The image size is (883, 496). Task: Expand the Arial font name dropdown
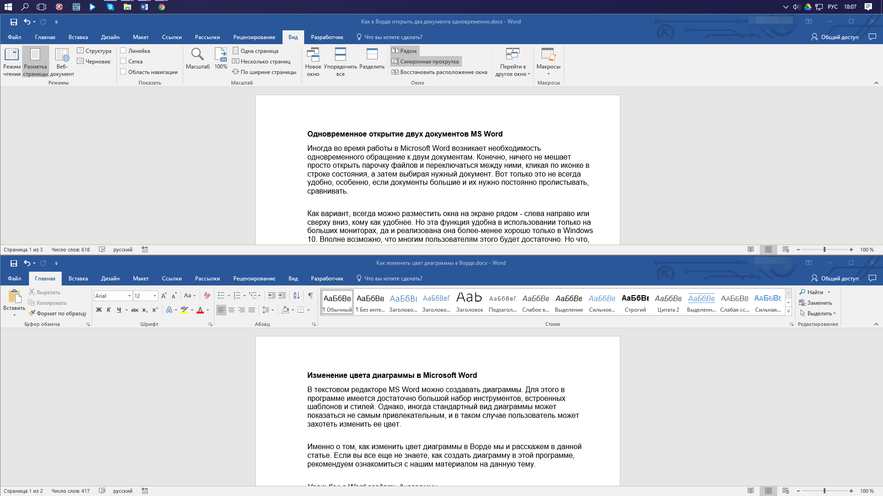coord(129,296)
